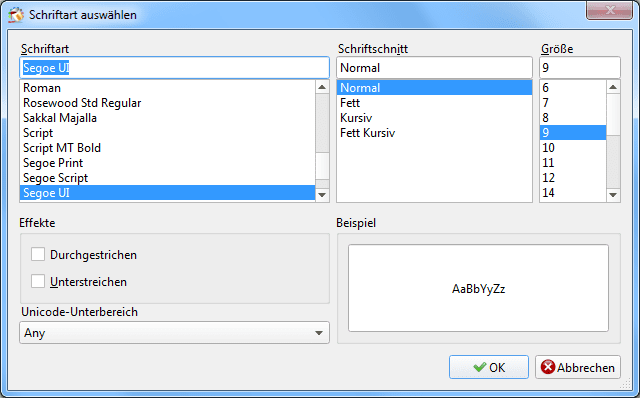Close the Schriftart auswählen dialog

pos(609,10)
